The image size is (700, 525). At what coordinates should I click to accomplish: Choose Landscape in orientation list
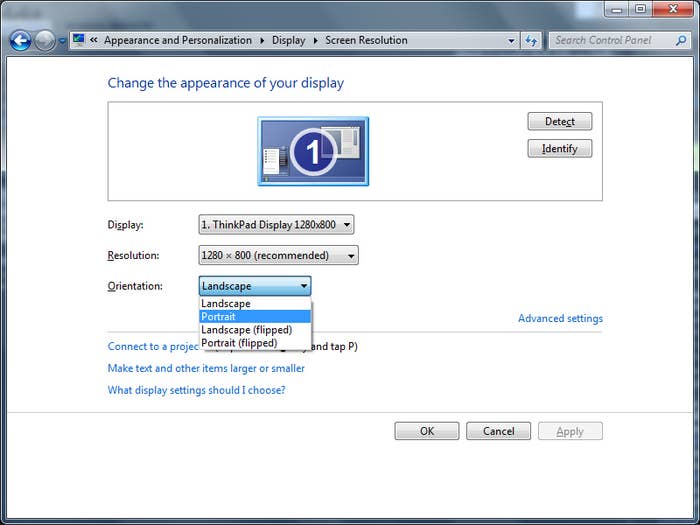(255, 304)
